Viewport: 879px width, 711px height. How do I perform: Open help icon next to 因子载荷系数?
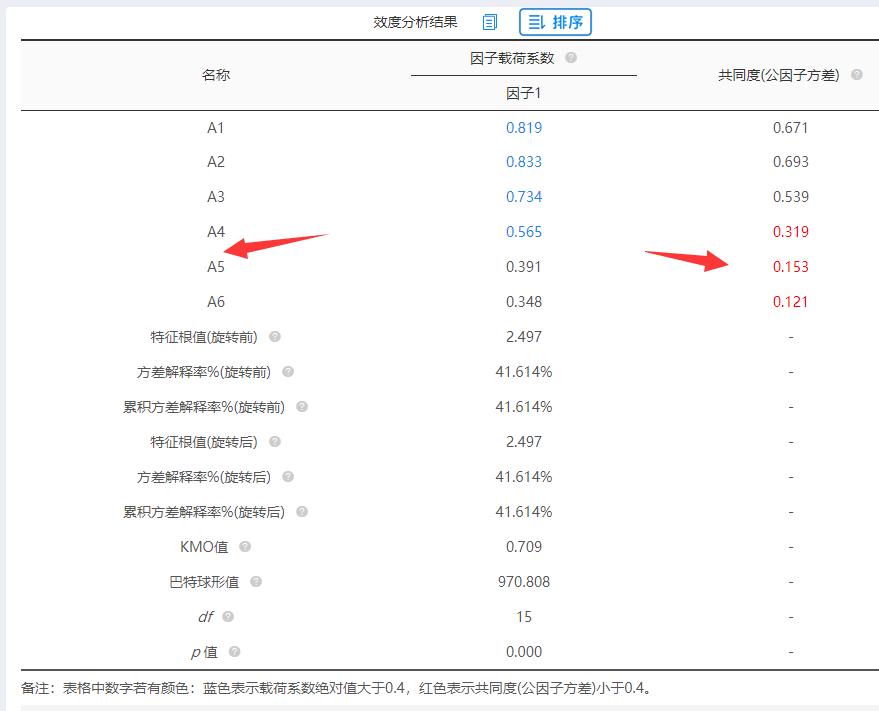571,58
